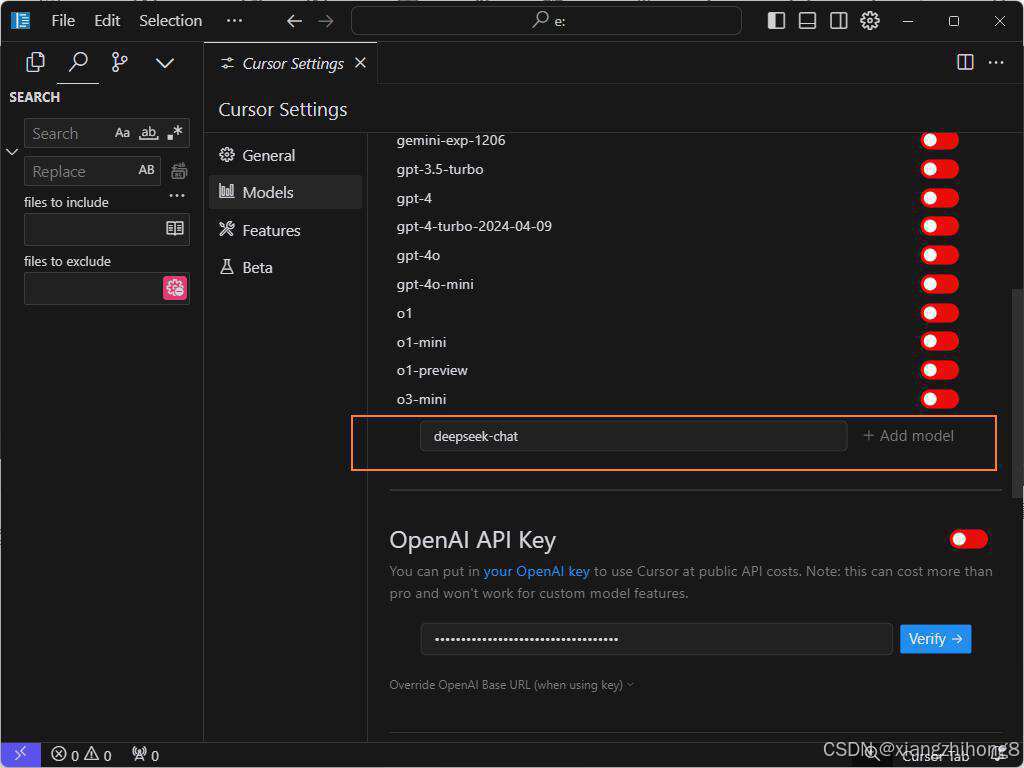The image size is (1024, 768).
Task: Toggle use exclude settings pink icon
Action: click(175, 288)
